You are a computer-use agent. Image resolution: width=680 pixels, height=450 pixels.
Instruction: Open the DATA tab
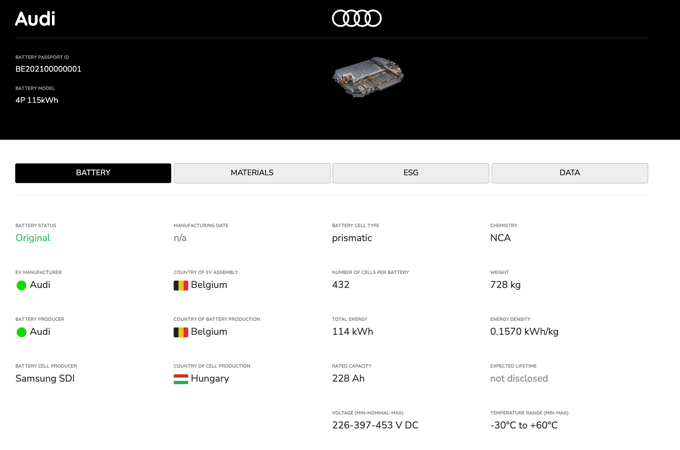569,173
